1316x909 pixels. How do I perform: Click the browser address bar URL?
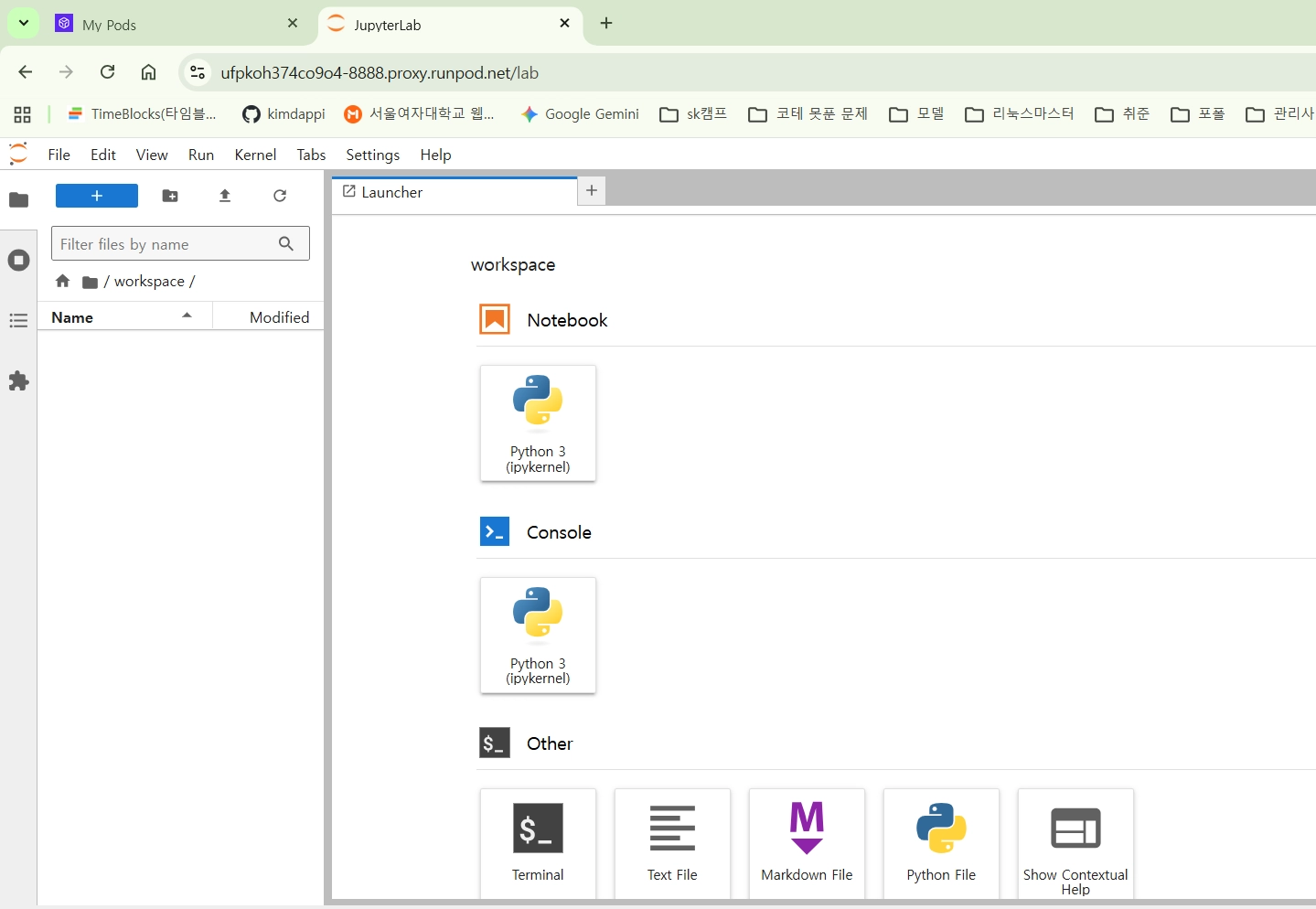click(x=380, y=73)
